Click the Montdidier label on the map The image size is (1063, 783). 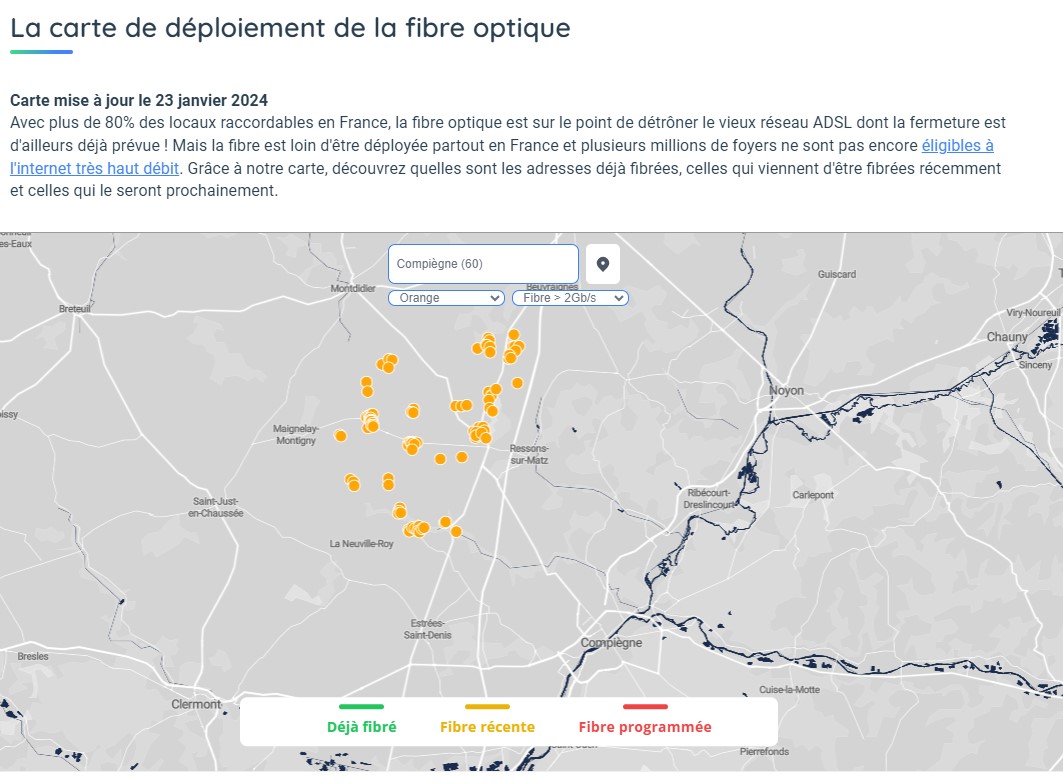(352, 288)
